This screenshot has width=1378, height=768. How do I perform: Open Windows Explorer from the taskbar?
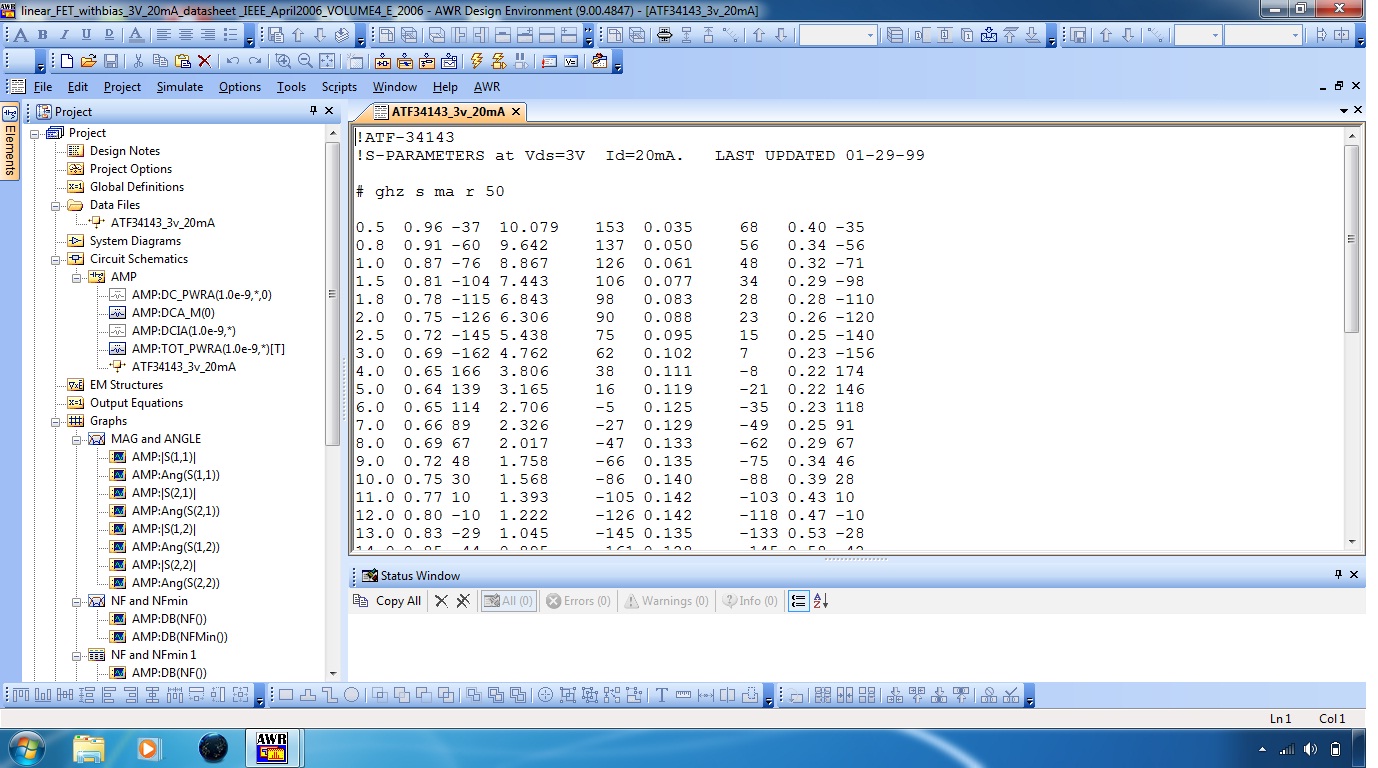(x=89, y=748)
